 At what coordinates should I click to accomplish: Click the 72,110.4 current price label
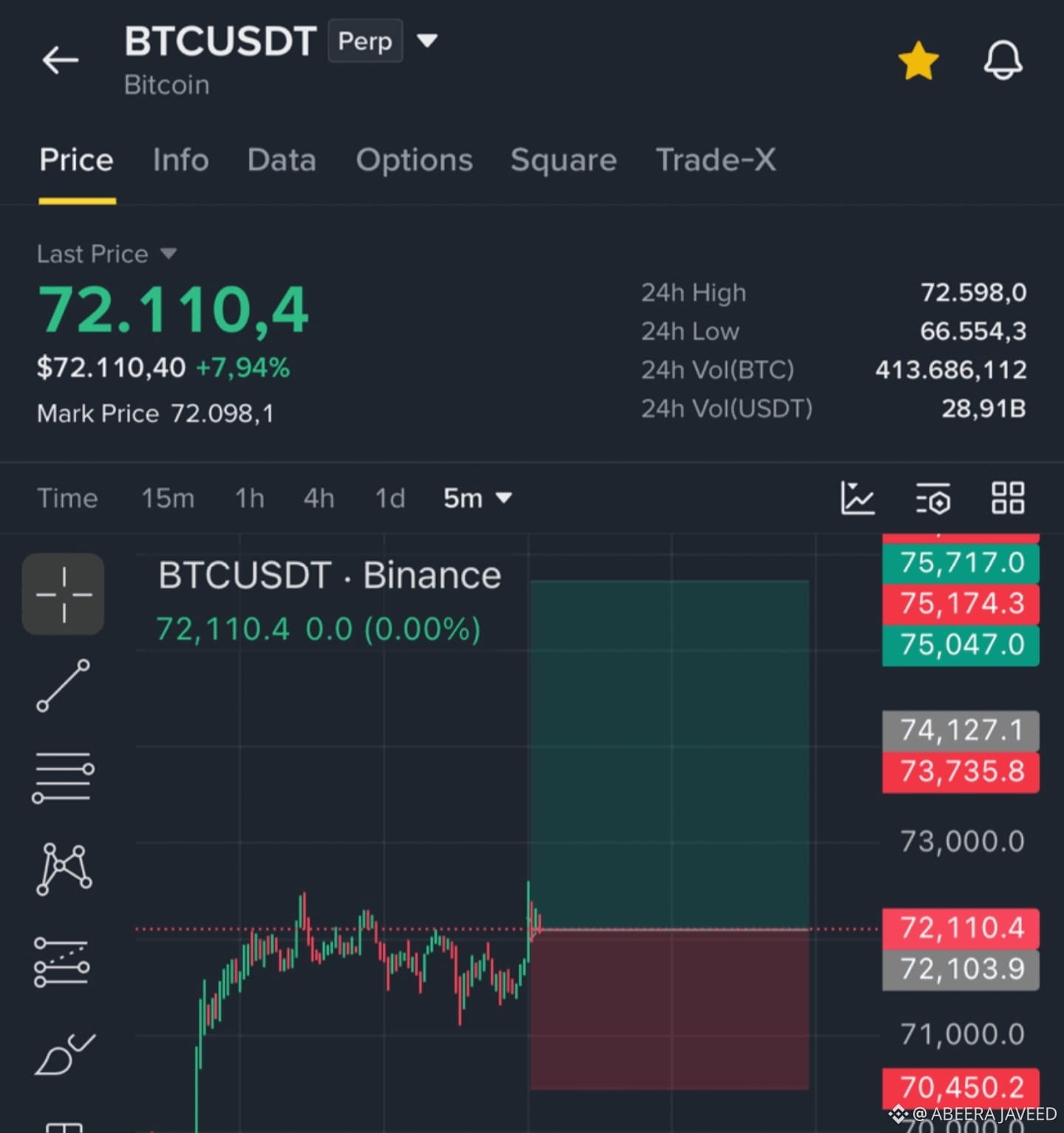[961, 928]
